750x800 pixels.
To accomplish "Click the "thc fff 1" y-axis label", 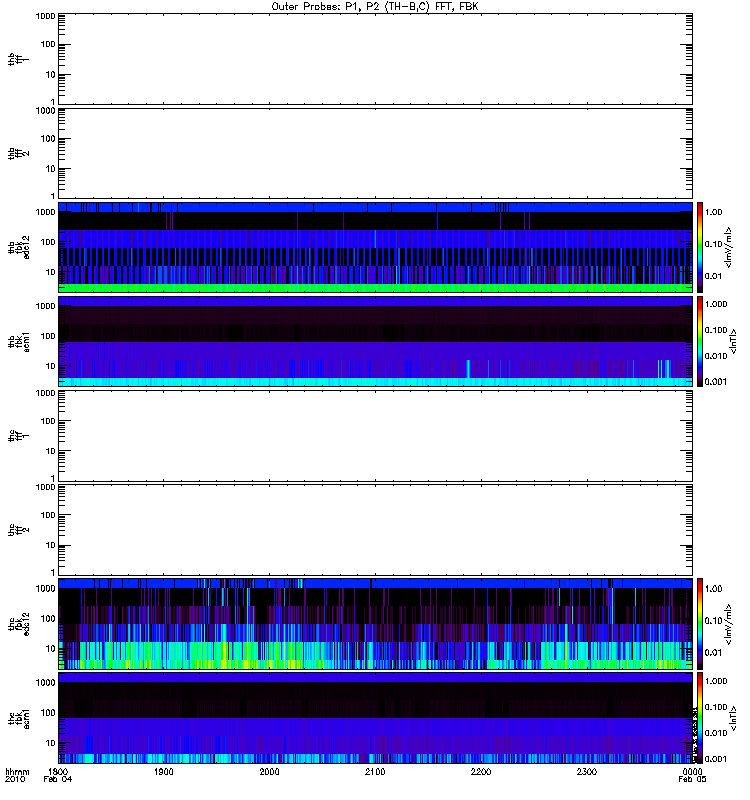I will point(19,436).
